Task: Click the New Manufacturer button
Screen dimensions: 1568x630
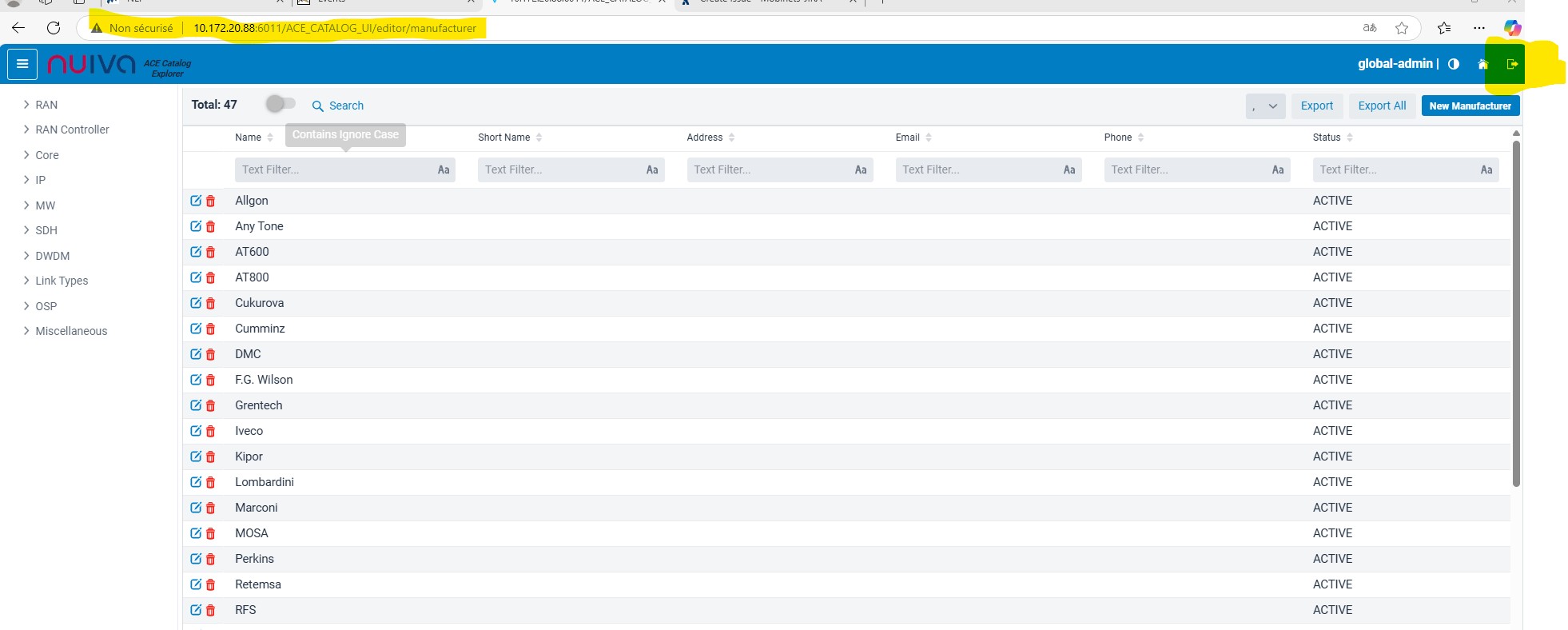Action: [1470, 106]
